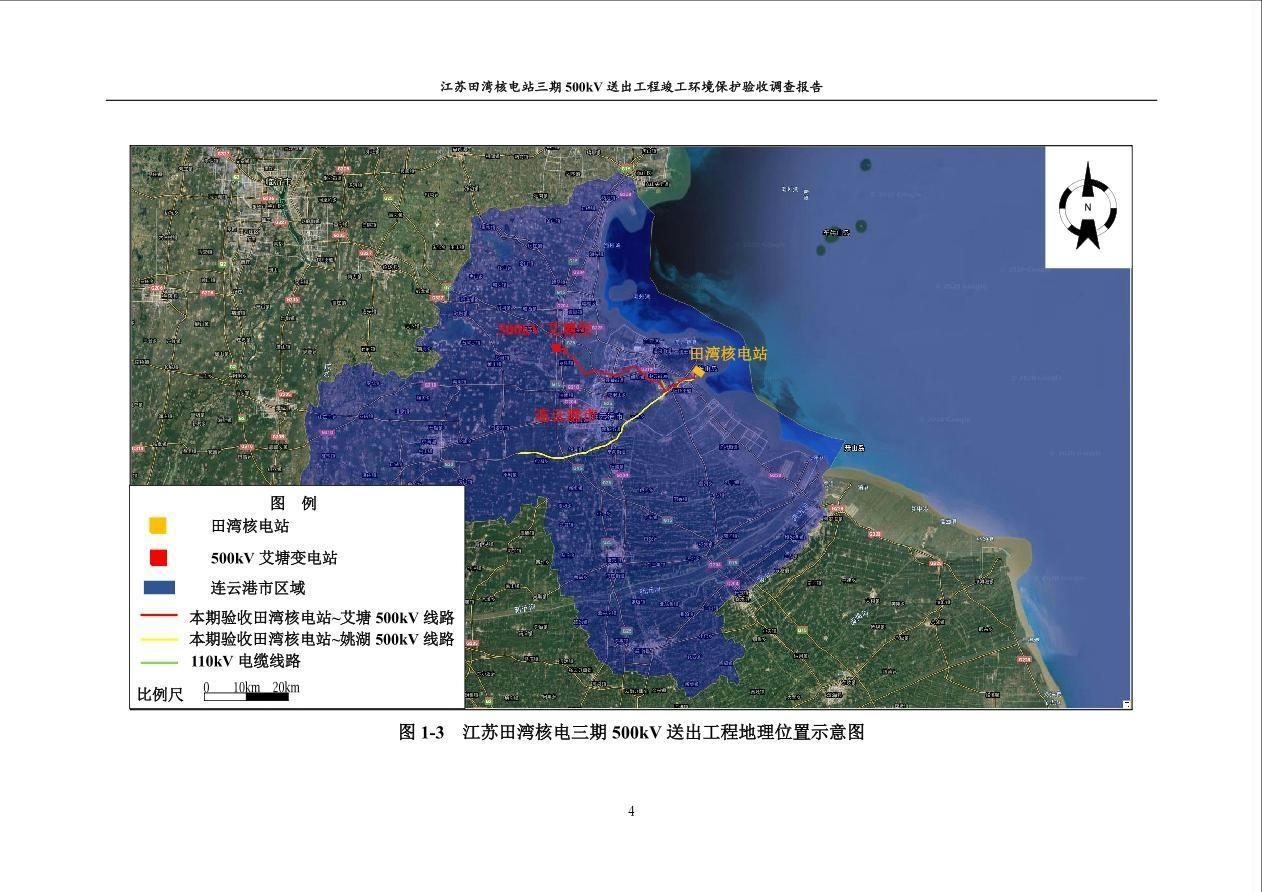Click the 图 1-3 figure caption
Viewport: 1262px width, 892px height.
click(631, 732)
